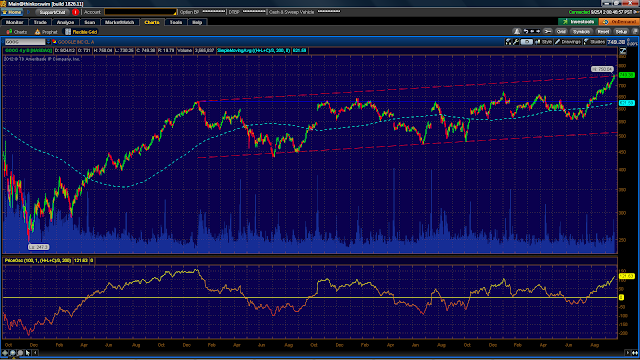Toggle the time frame button beside Style
This screenshot has height=360, width=640.
527,42
